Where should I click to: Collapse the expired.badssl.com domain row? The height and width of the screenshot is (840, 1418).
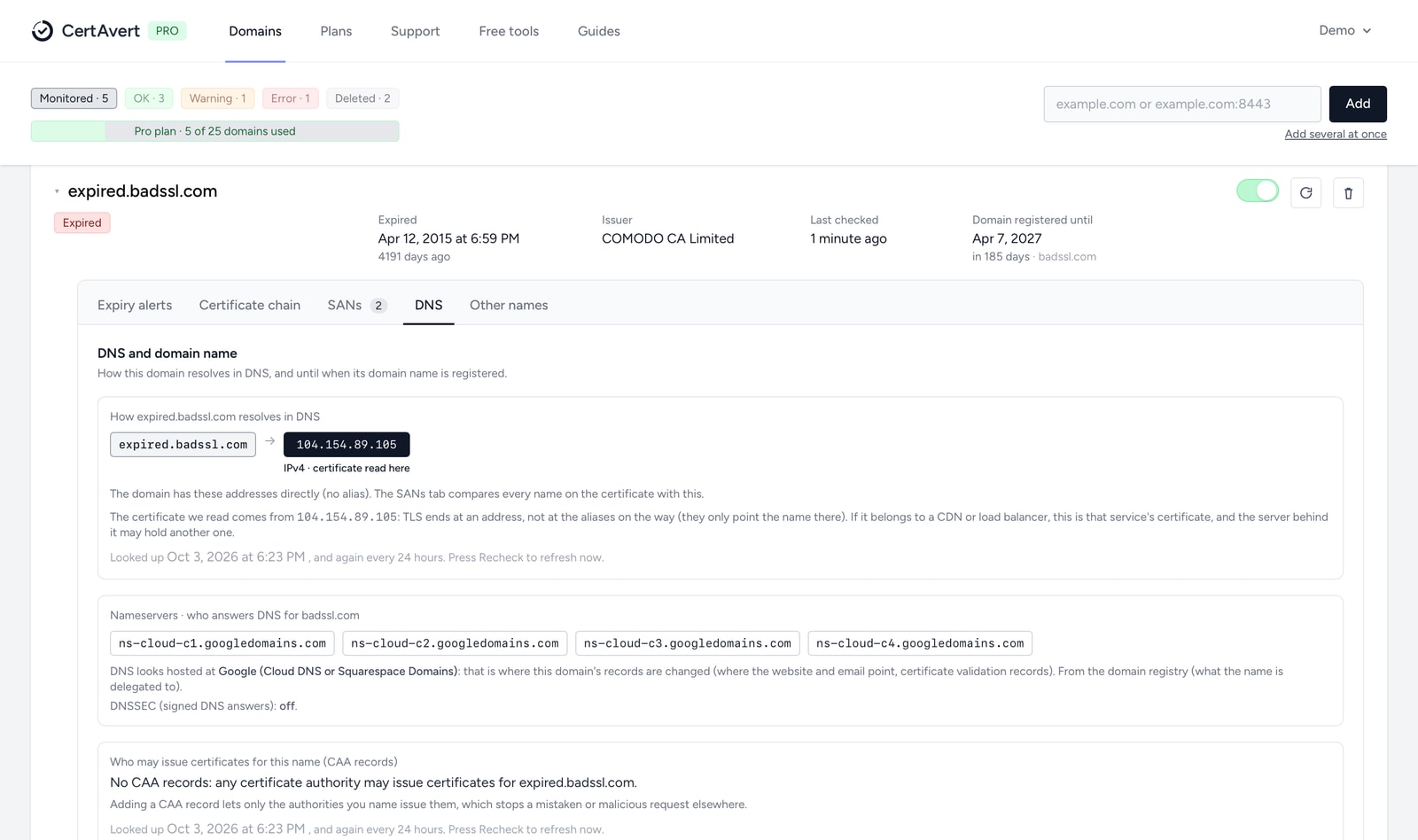point(57,191)
